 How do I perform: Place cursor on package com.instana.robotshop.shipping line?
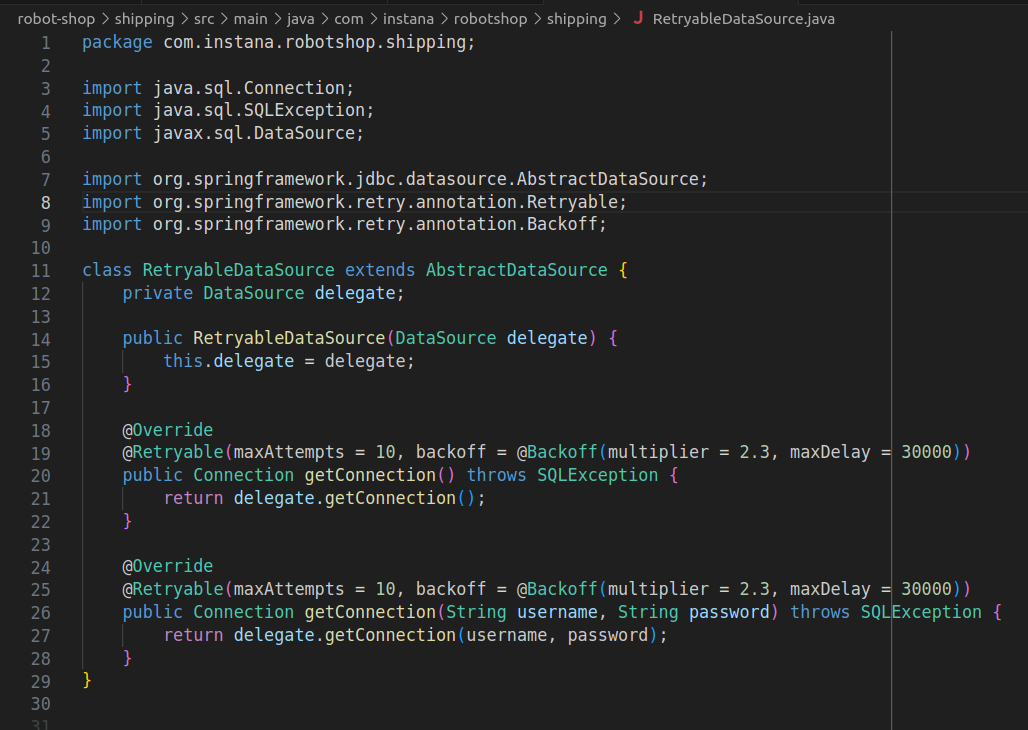[278, 42]
